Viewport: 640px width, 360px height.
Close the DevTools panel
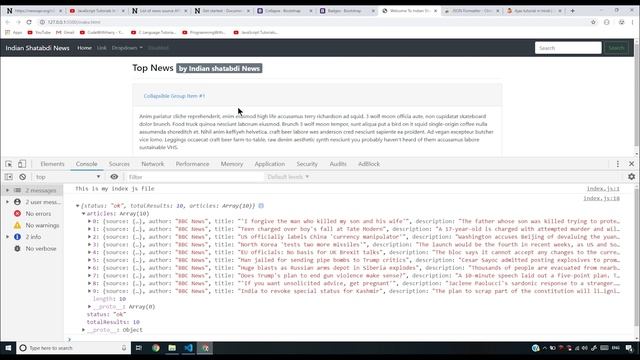(631, 164)
